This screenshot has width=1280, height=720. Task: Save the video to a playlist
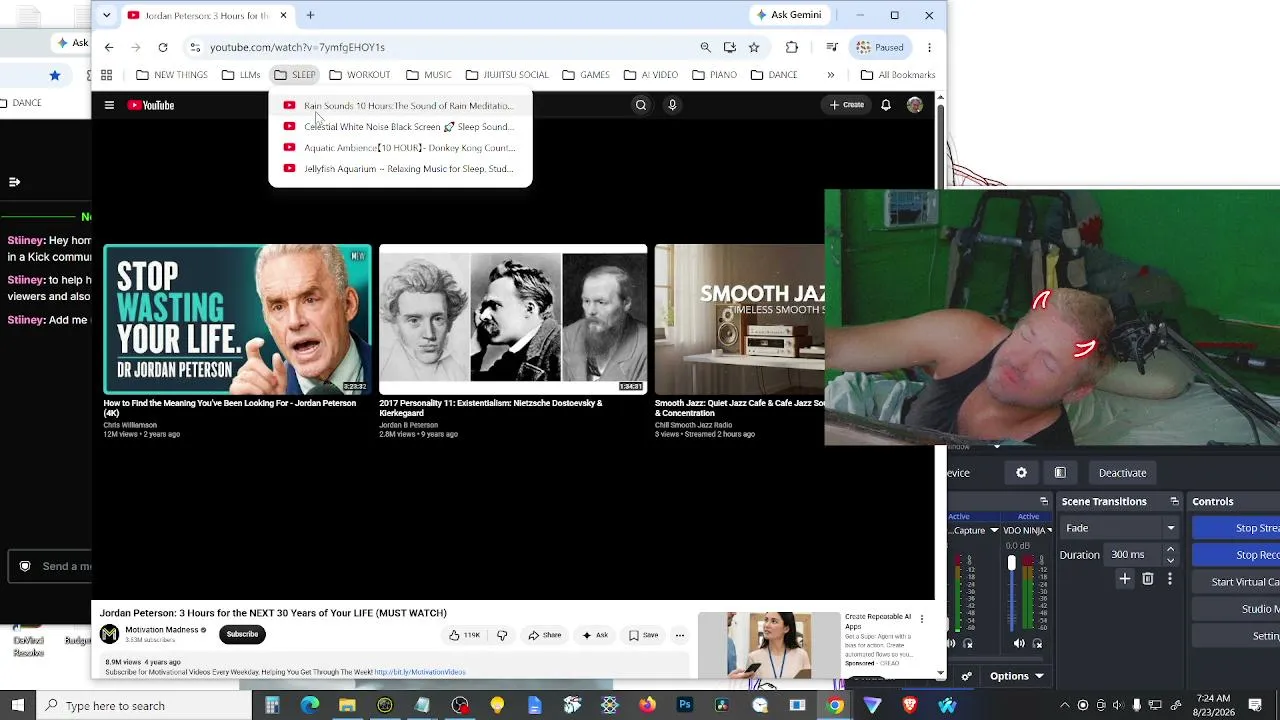[x=644, y=635]
